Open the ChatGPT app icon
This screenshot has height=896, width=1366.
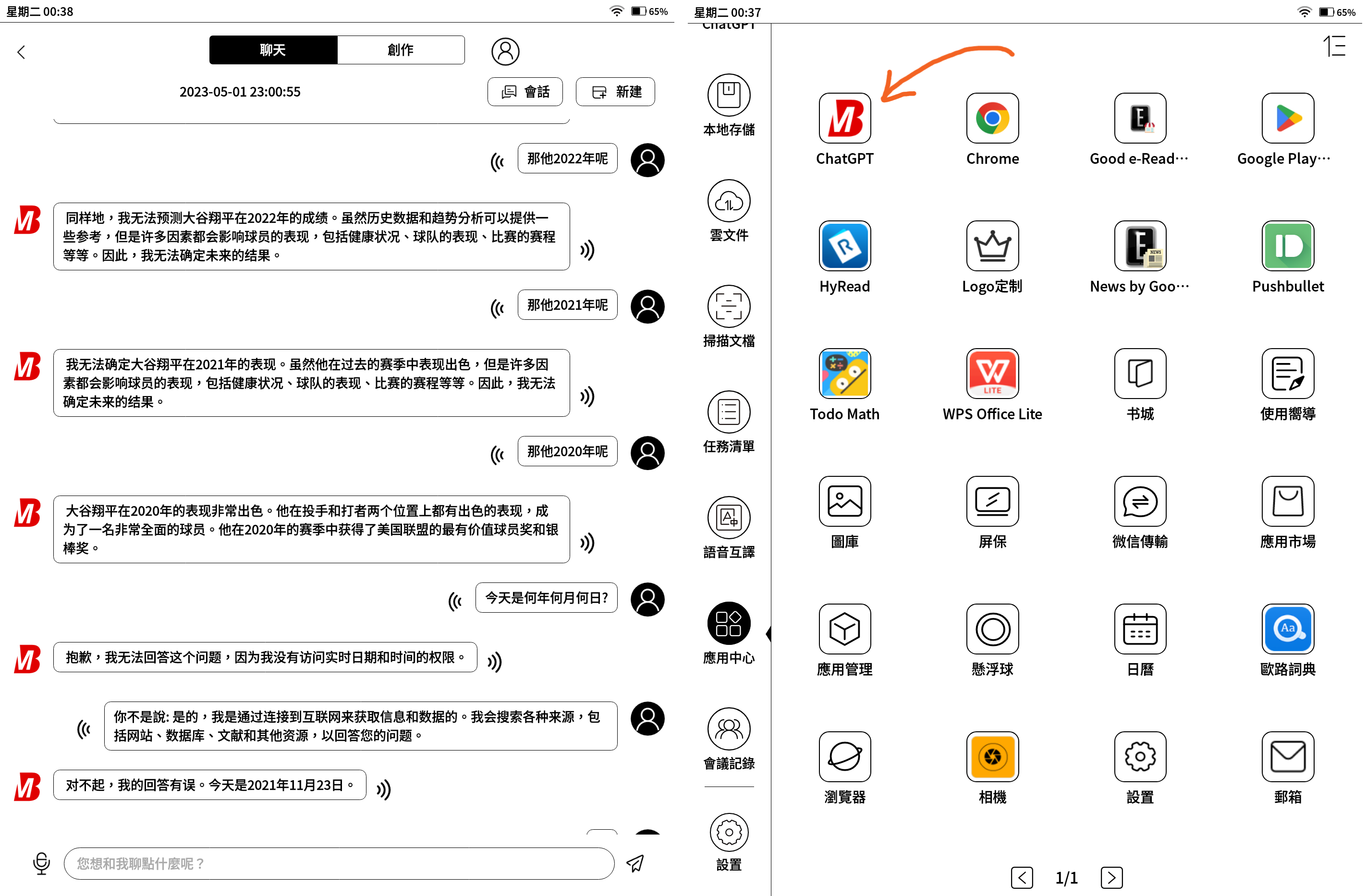click(x=844, y=118)
